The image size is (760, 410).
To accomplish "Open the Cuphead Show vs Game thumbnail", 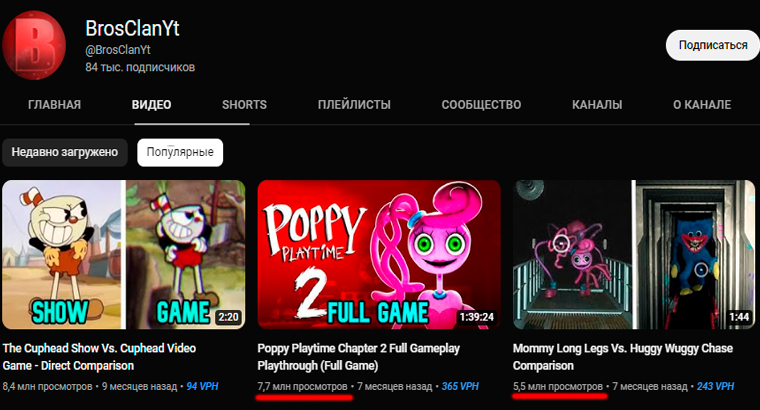I will [124, 254].
